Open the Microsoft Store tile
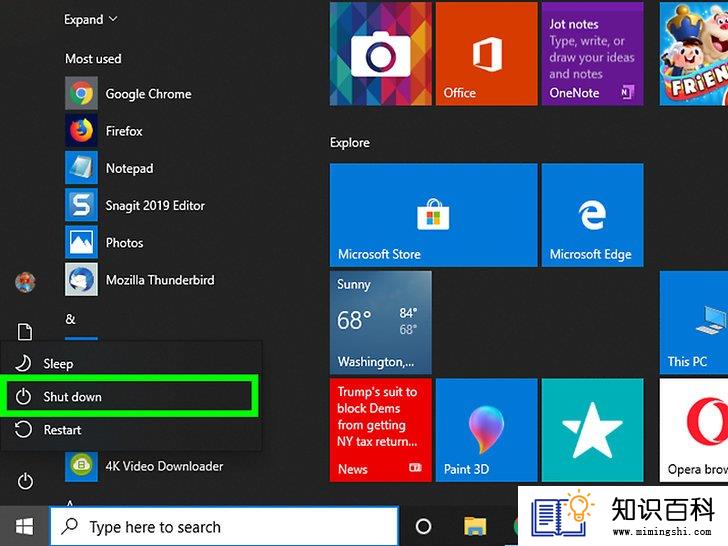The height and width of the screenshot is (546, 728). 433,215
